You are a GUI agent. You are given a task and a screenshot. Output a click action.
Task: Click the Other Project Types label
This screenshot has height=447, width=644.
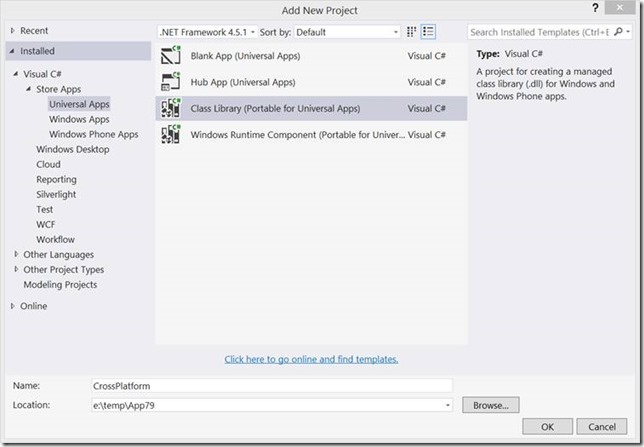tap(64, 270)
